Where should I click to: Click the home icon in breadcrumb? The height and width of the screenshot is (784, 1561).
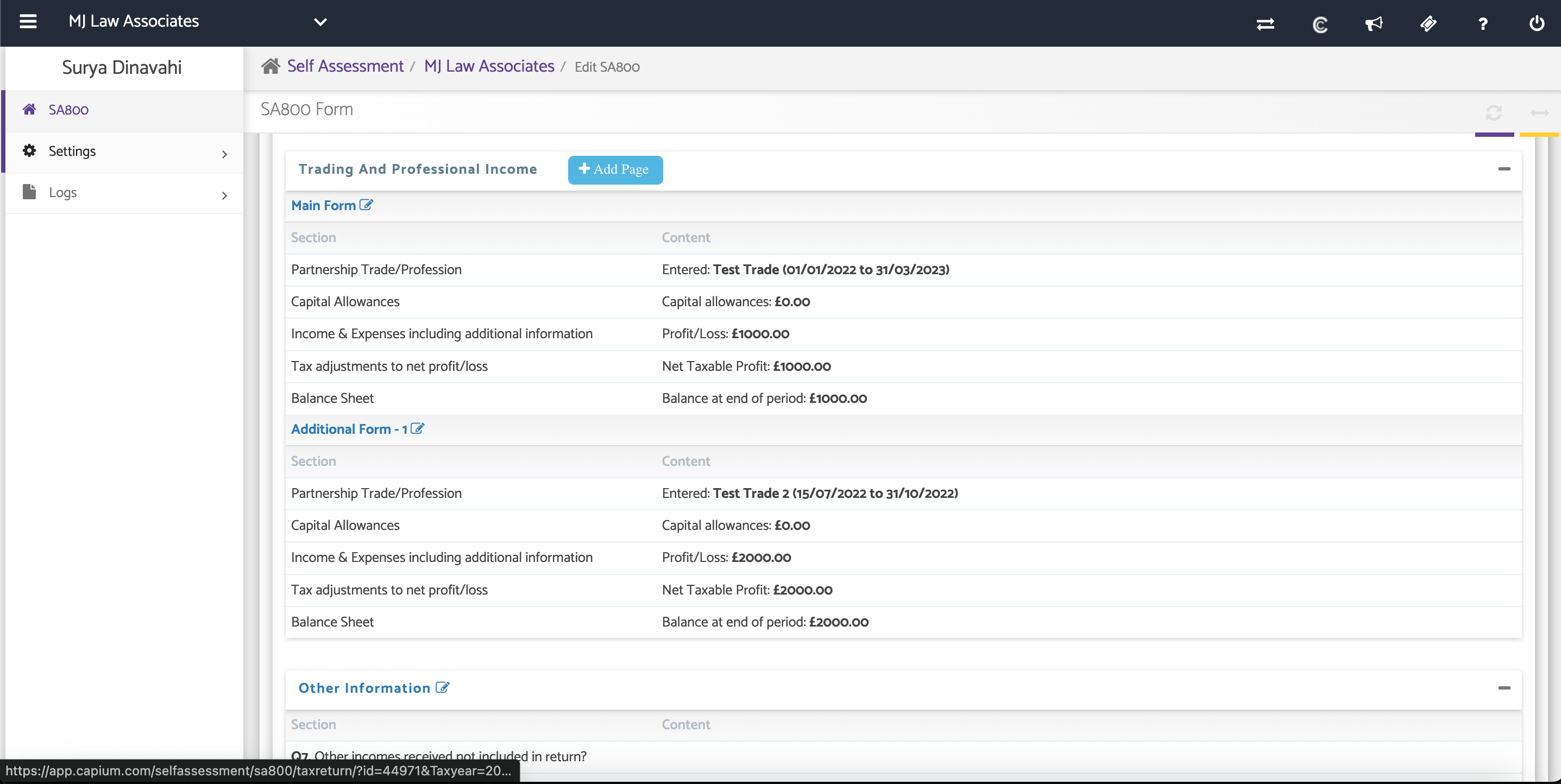pos(270,66)
